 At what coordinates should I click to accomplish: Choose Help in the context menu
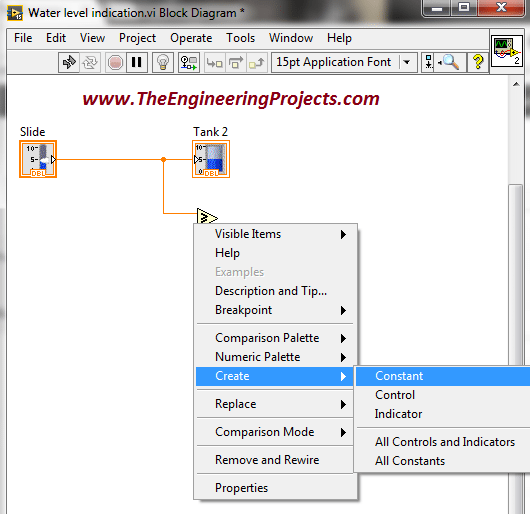pos(275,253)
